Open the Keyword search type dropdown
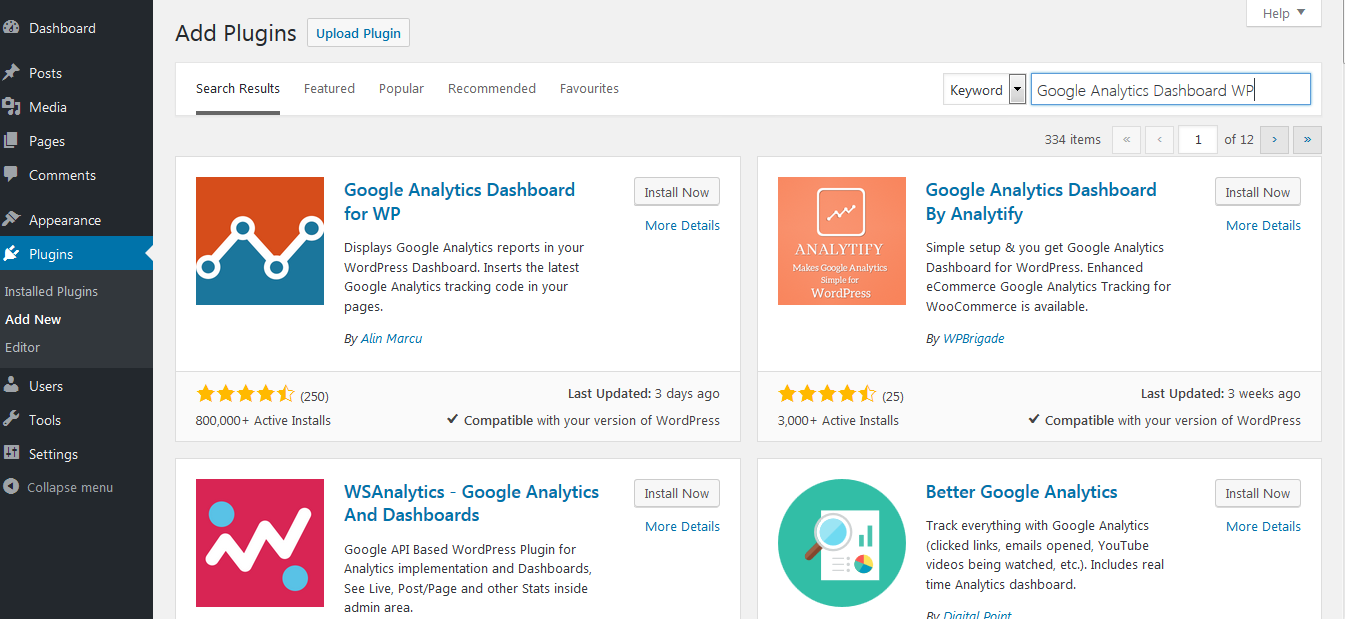The width and height of the screenshot is (1345, 619). [x=985, y=90]
